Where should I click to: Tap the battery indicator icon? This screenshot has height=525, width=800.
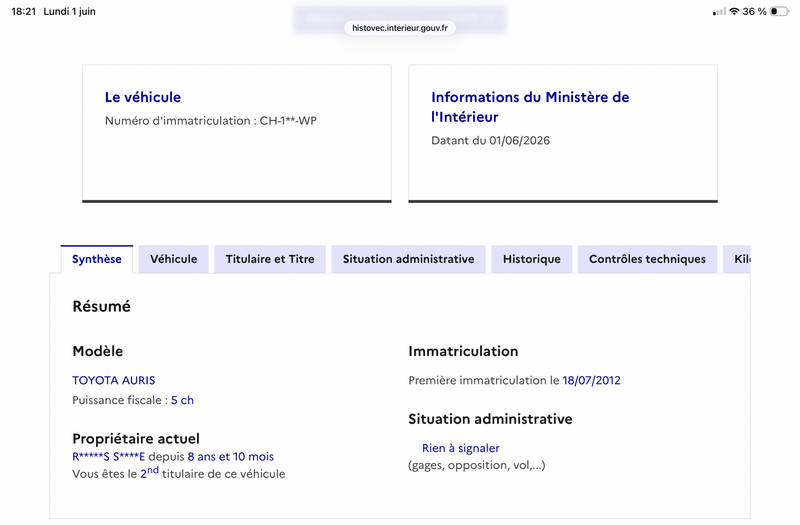pyautogui.click(x=779, y=11)
